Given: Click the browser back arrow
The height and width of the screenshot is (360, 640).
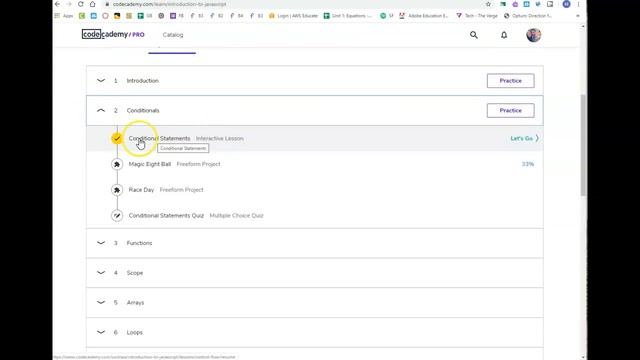Looking at the screenshot, I should 57,4.
